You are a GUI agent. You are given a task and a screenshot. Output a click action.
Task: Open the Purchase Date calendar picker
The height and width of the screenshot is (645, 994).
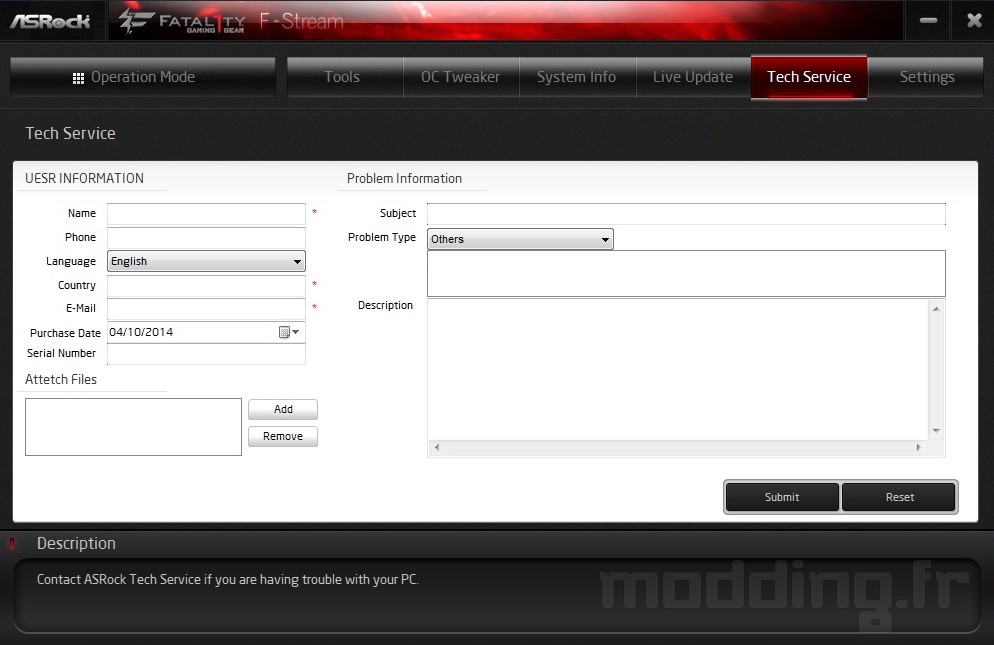pyautogui.click(x=289, y=332)
